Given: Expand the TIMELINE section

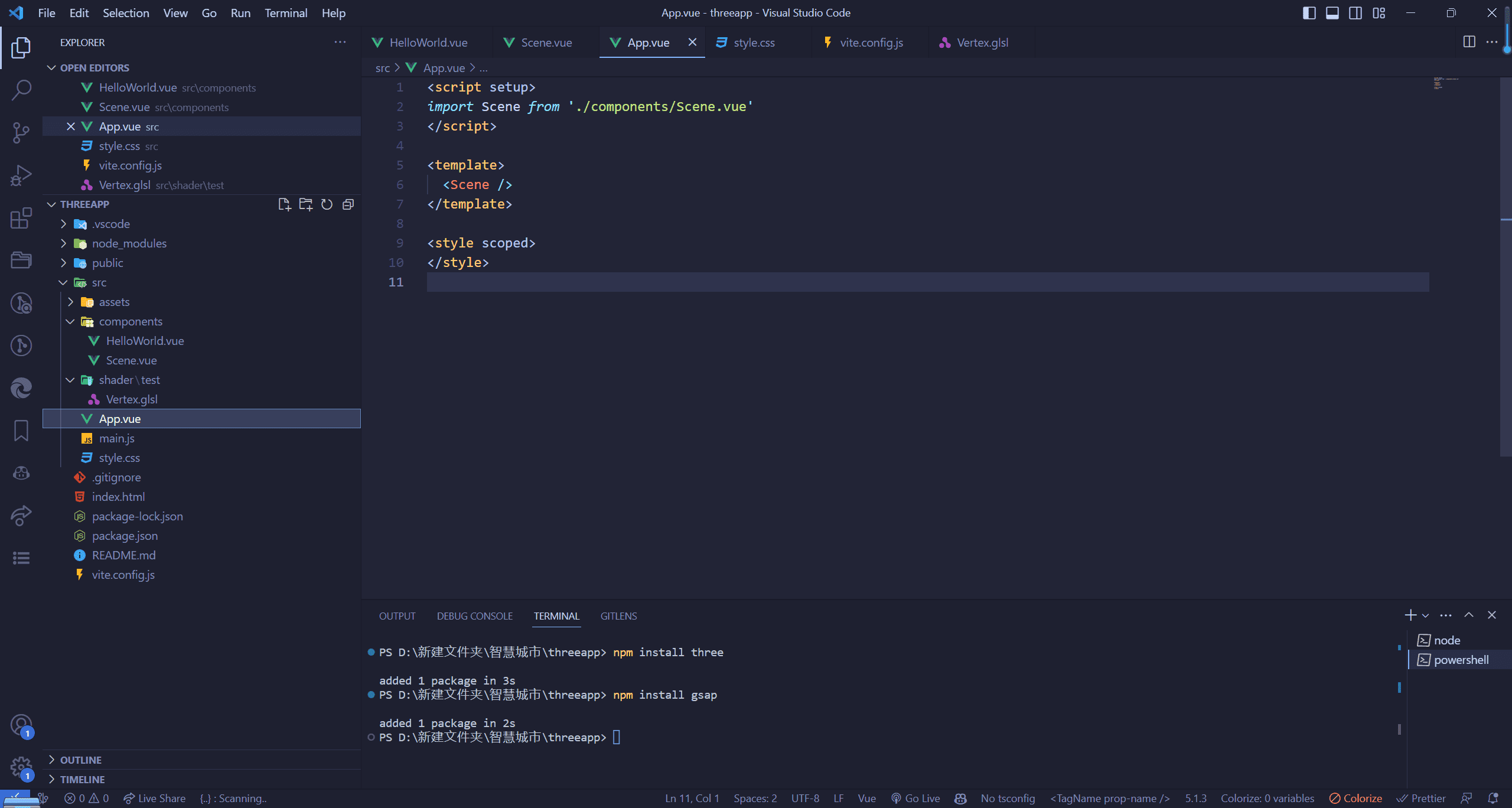Looking at the screenshot, I should click(x=51, y=780).
